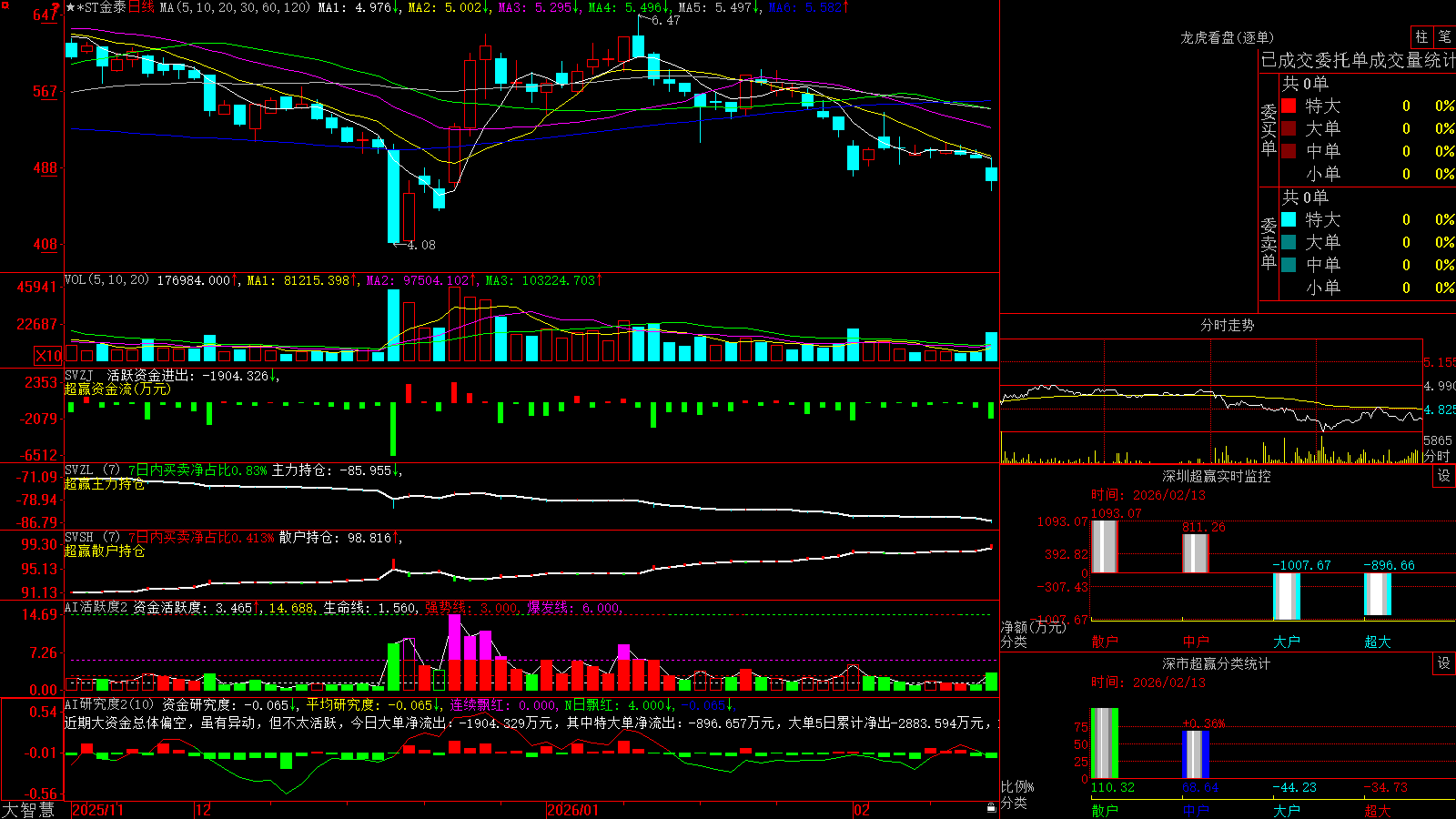
Task: Click the -34.73 超大 ratio value
Action: click(1385, 787)
